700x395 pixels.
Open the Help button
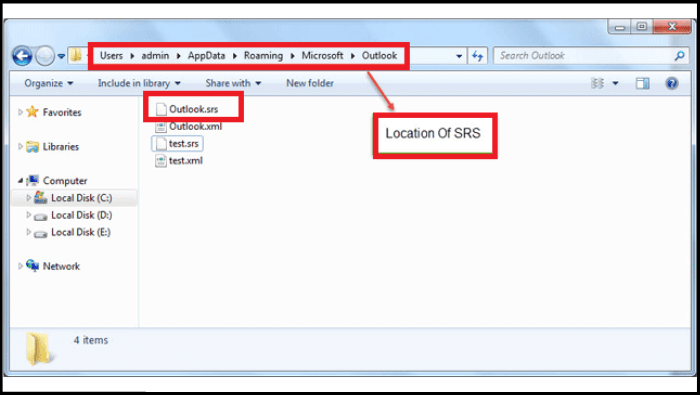[x=671, y=83]
